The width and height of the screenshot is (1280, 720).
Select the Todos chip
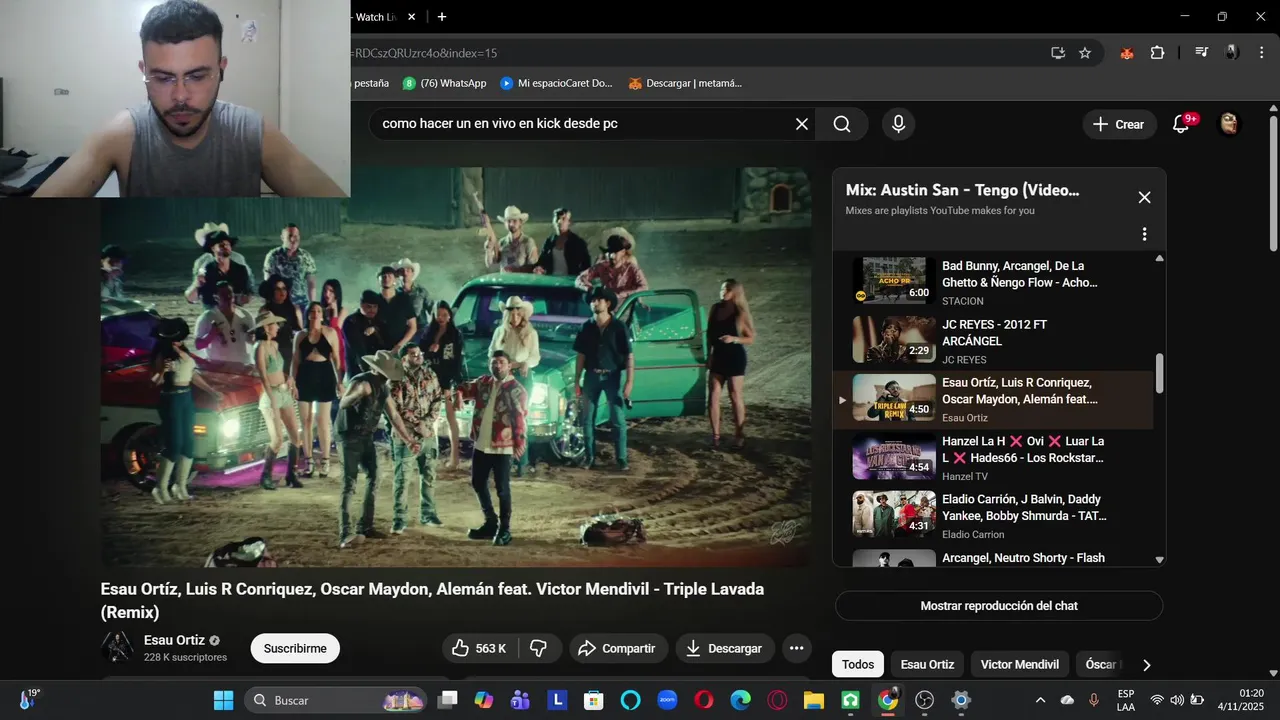858,664
